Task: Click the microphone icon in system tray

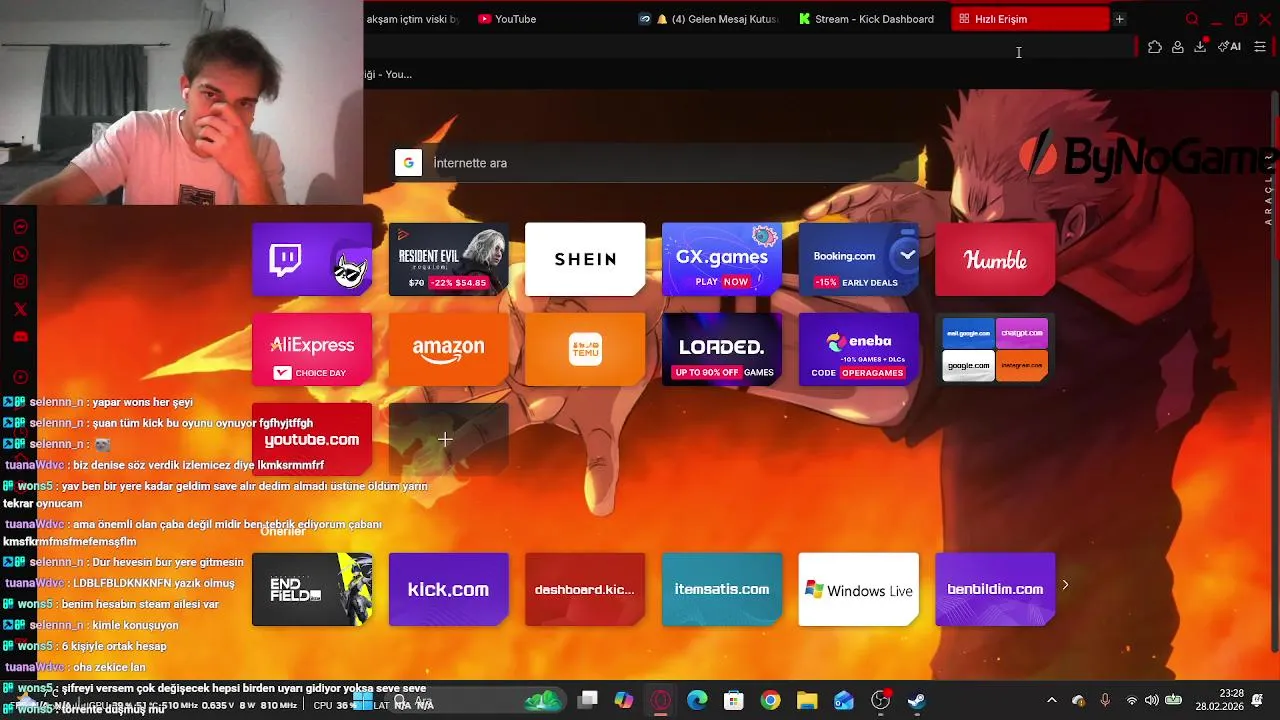Action: click(x=1105, y=700)
